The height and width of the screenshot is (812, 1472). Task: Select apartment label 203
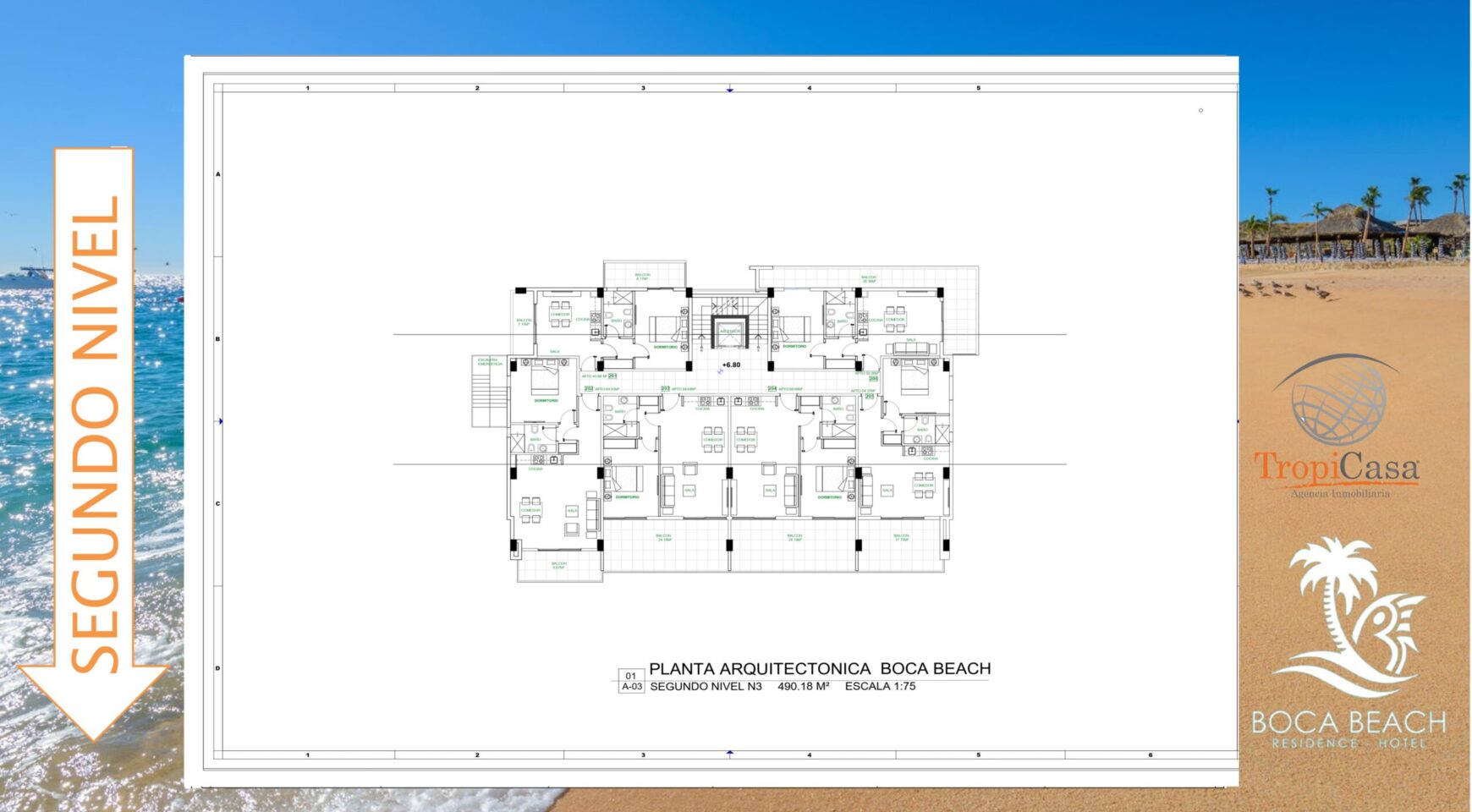point(665,389)
